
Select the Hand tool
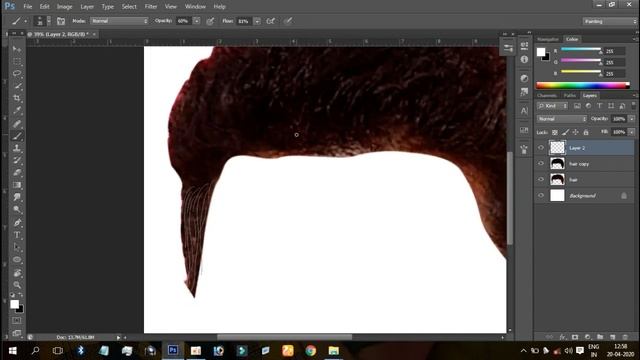[17, 273]
